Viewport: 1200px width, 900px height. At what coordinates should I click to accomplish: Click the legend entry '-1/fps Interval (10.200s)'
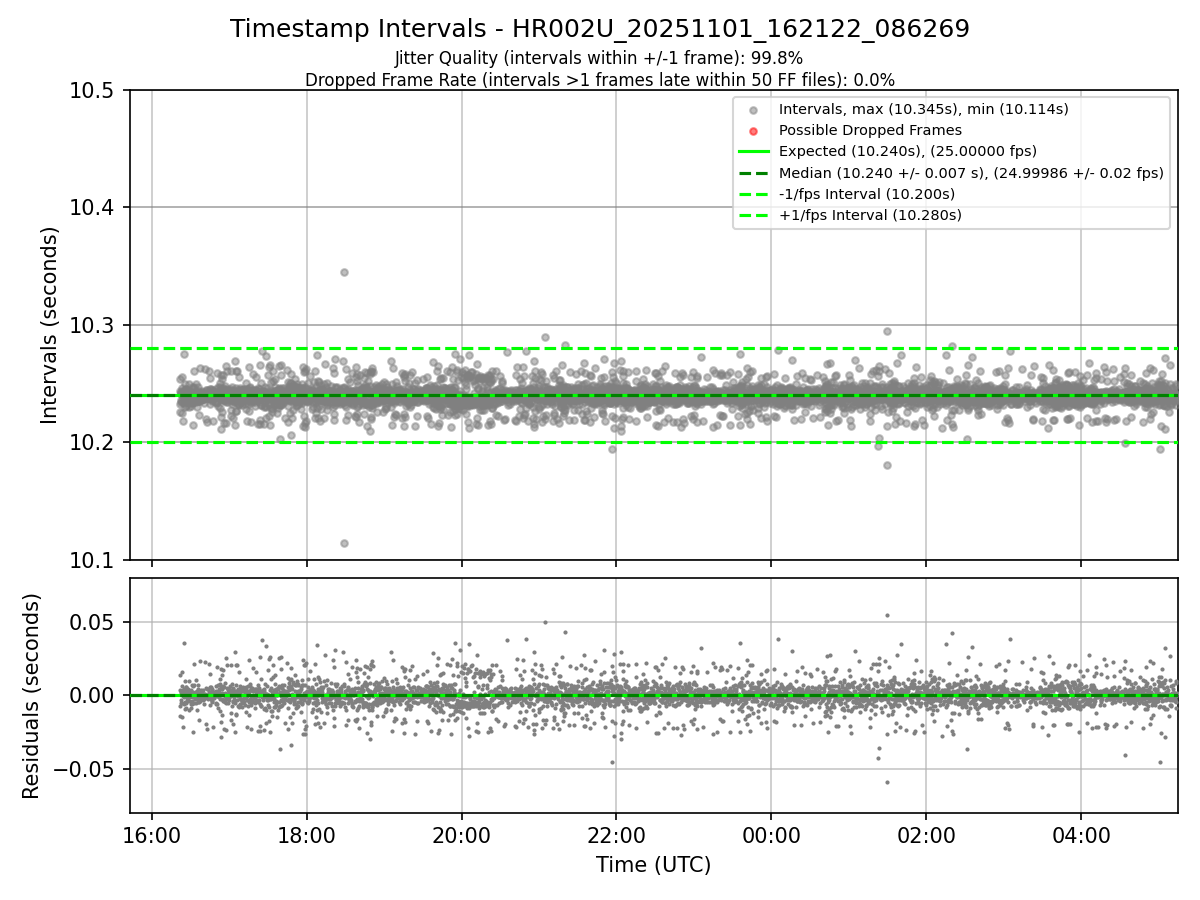tap(867, 193)
